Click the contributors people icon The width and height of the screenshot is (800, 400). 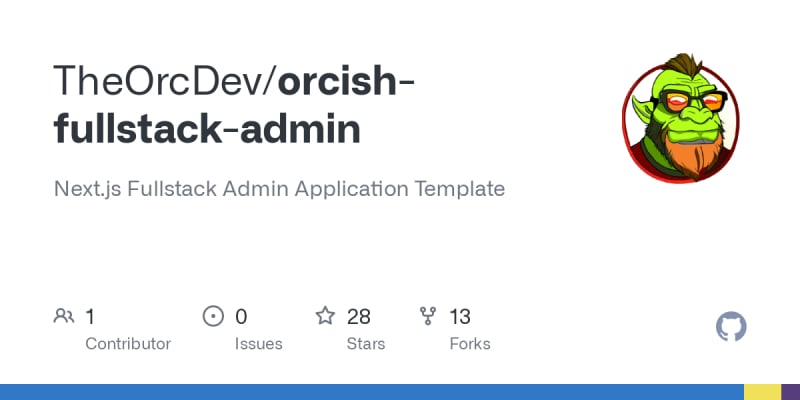point(64,316)
